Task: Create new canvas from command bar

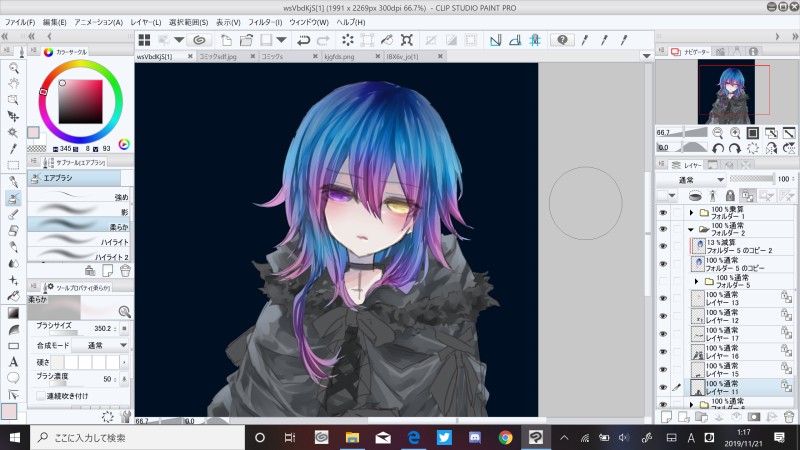Action: click(x=227, y=40)
